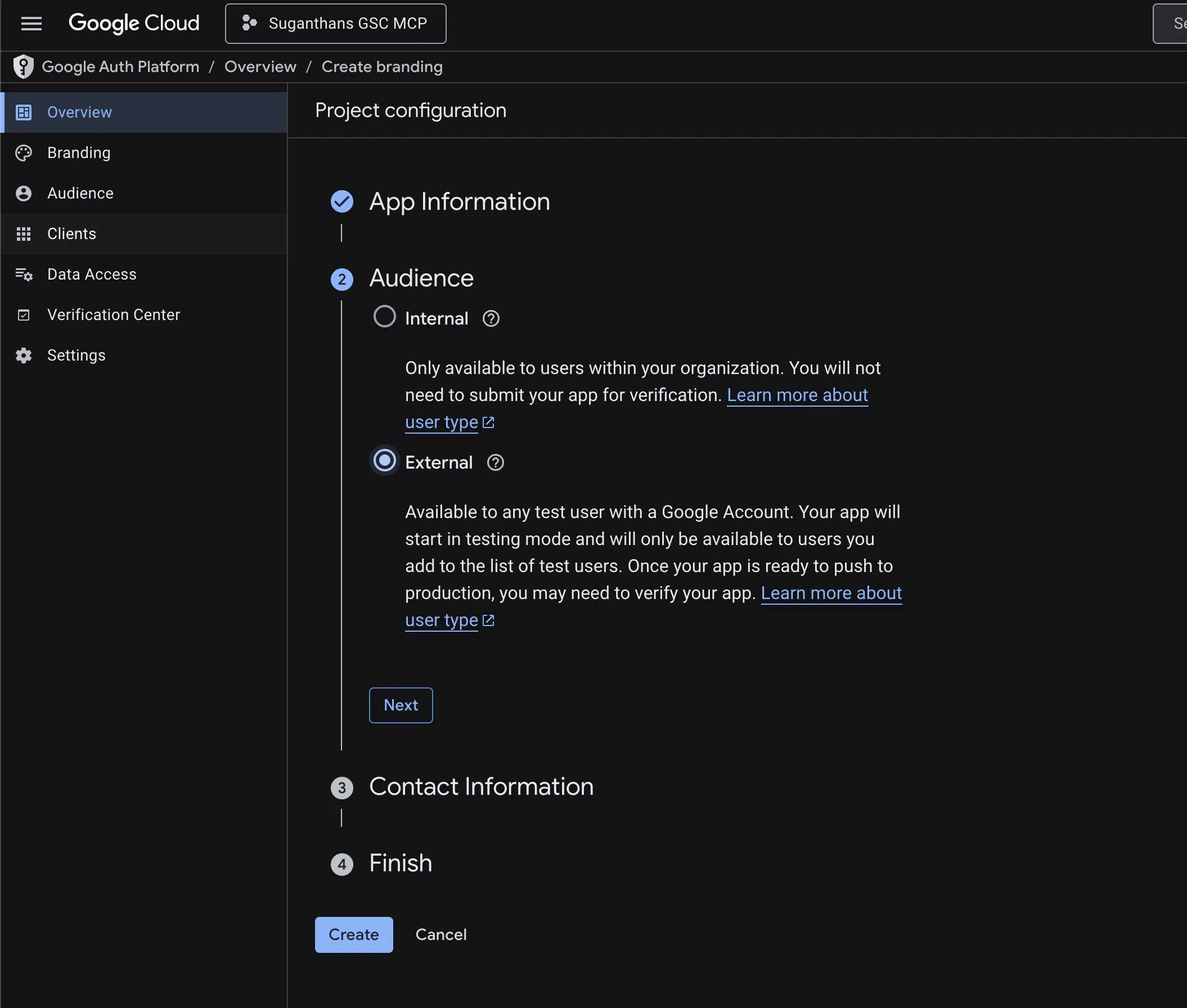Show help tooltip for External option

[495, 462]
